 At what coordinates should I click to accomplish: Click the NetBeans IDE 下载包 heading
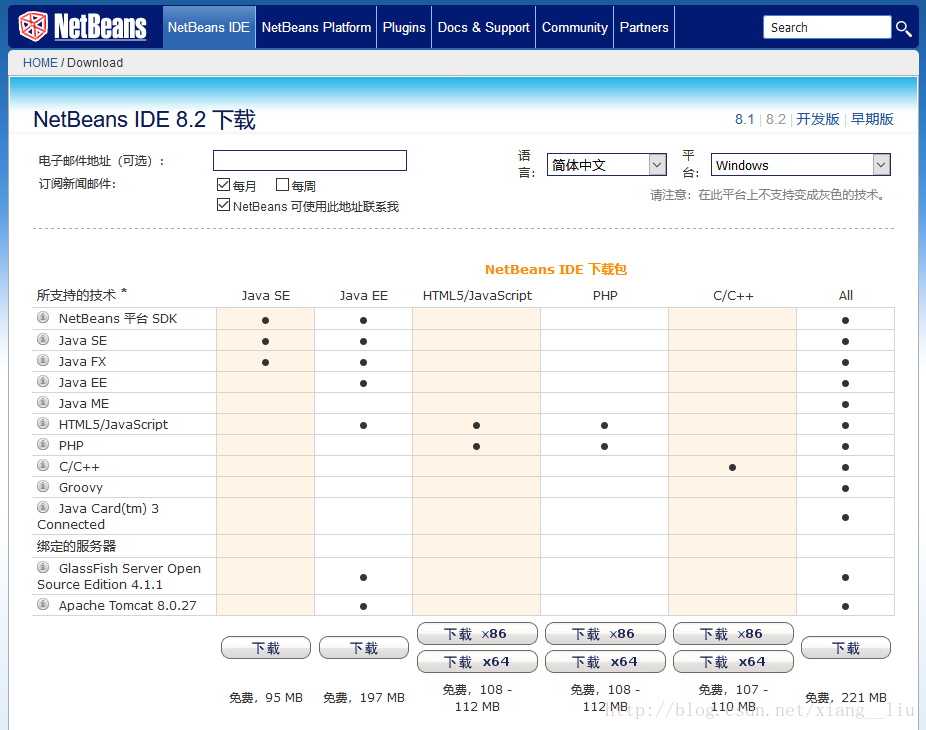point(556,269)
